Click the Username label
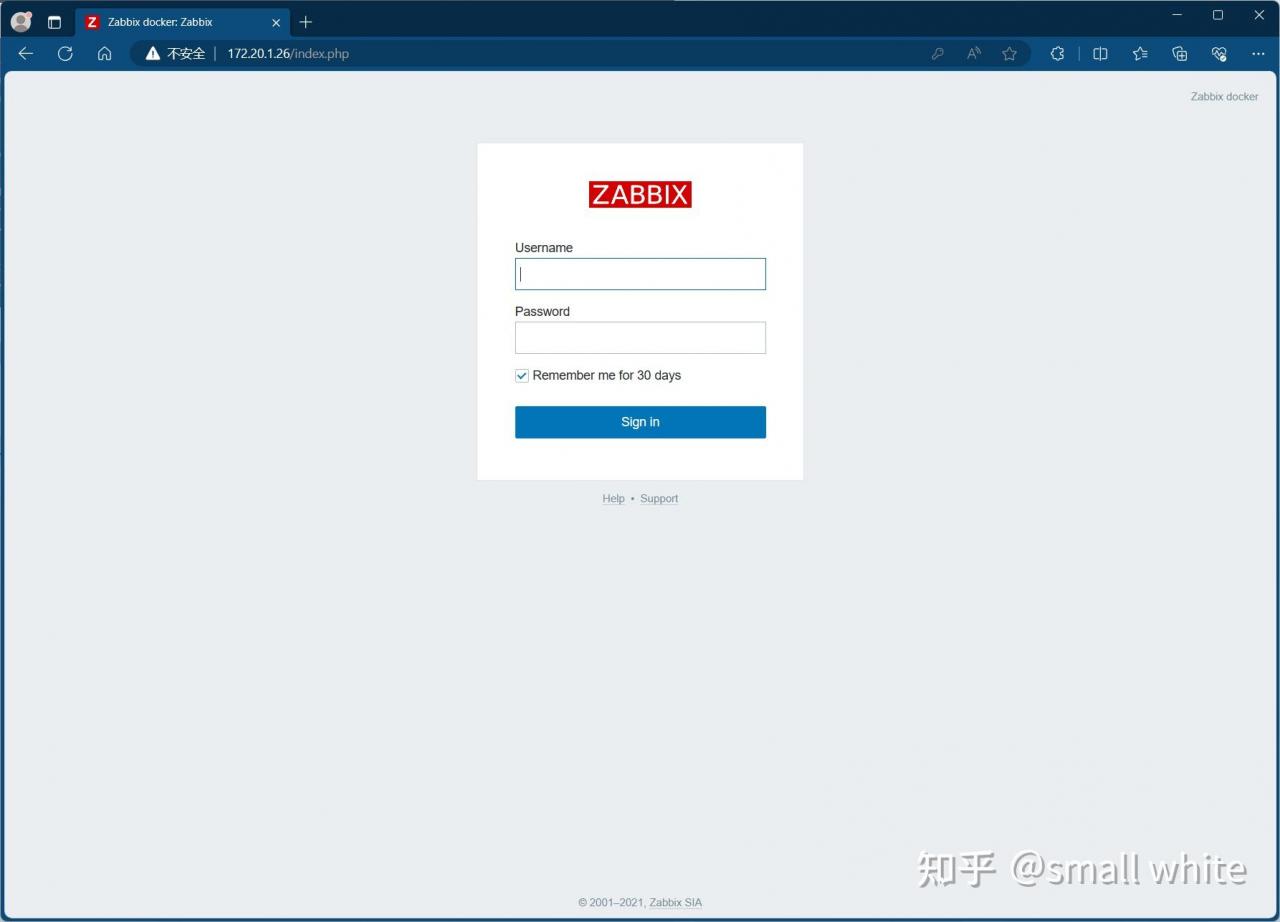Screen dimensions: 1280x922 click(x=544, y=248)
